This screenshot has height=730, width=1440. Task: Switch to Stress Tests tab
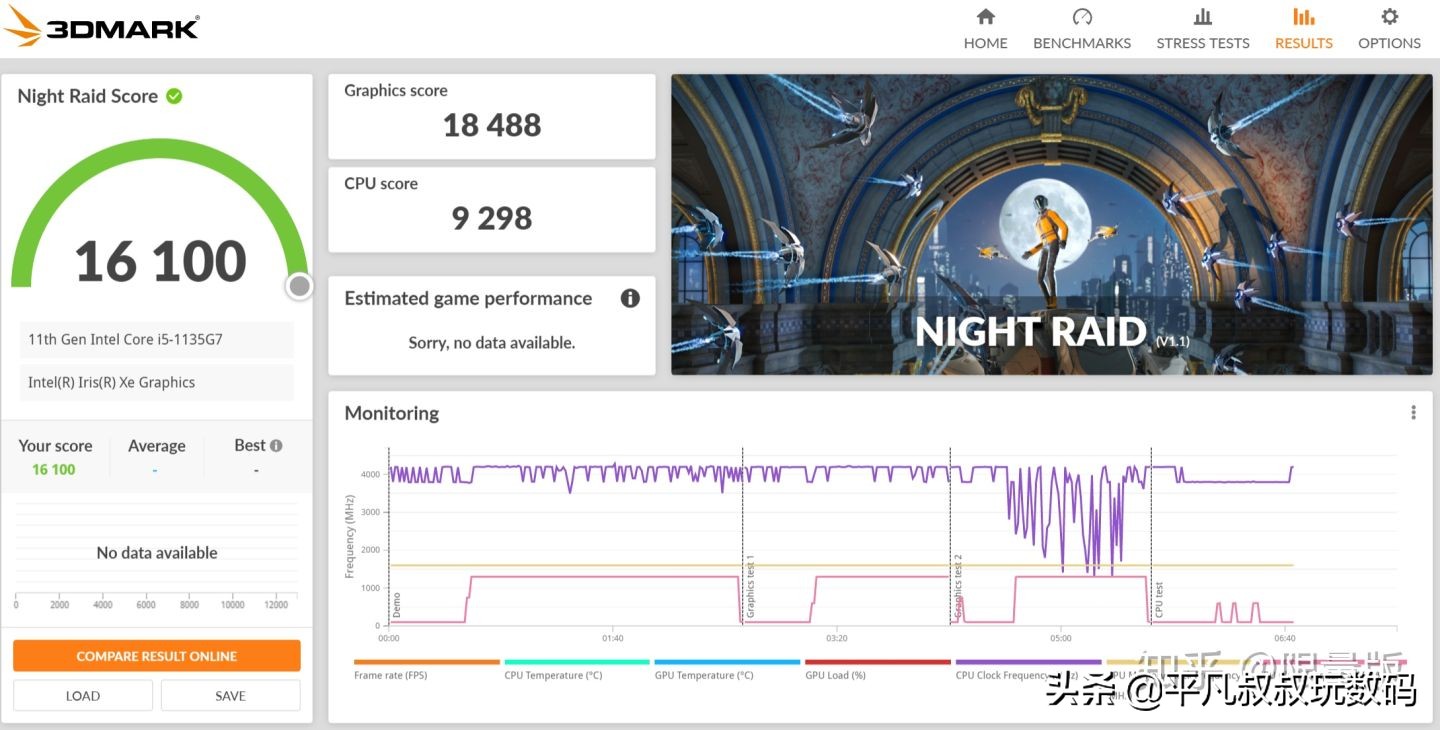point(1203,29)
